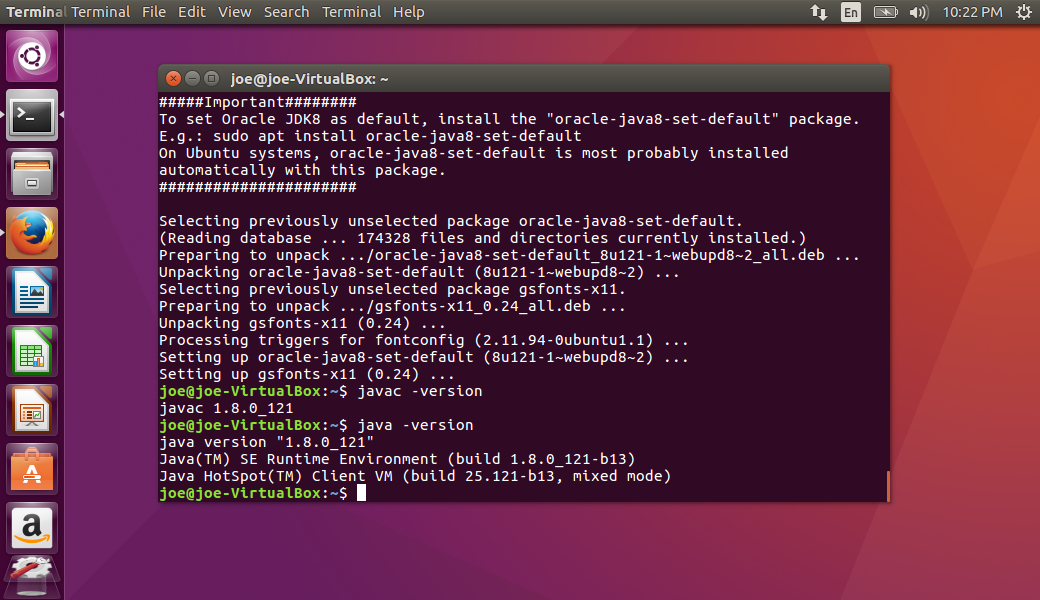Click the terminal scrollbar thumb
The image size is (1040, 600).
tap(887, 487)
